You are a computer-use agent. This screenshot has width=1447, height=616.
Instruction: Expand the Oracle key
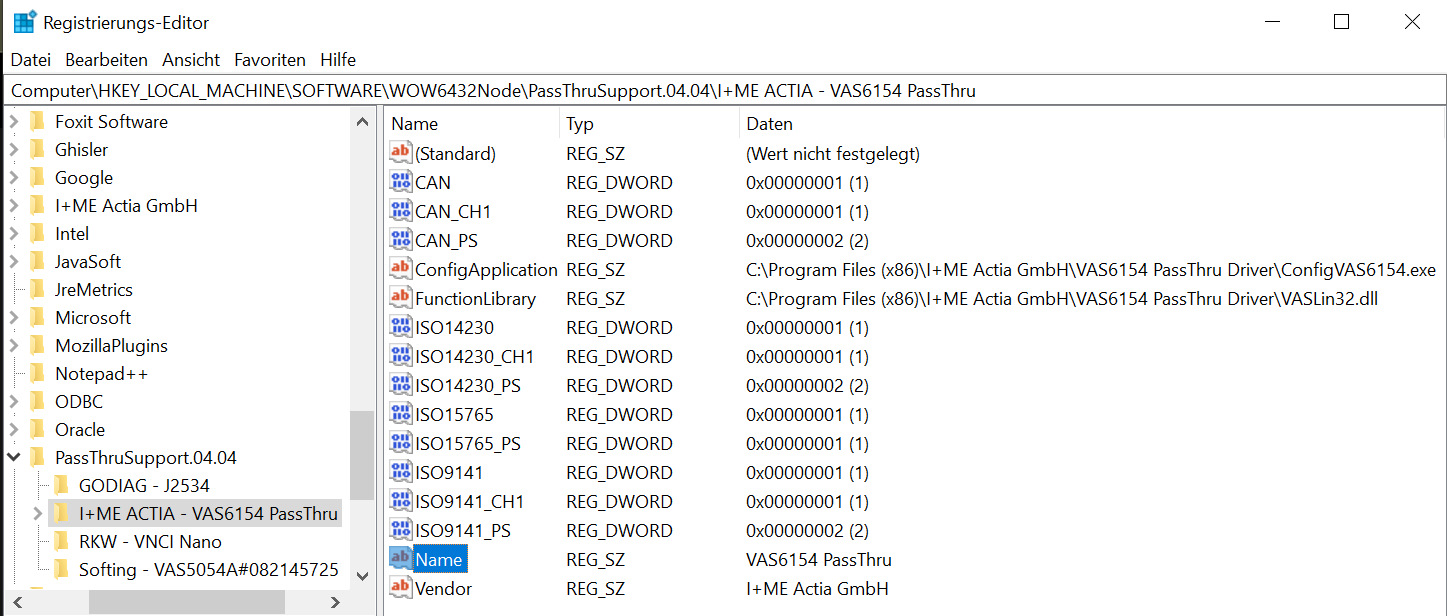(14, 429)
